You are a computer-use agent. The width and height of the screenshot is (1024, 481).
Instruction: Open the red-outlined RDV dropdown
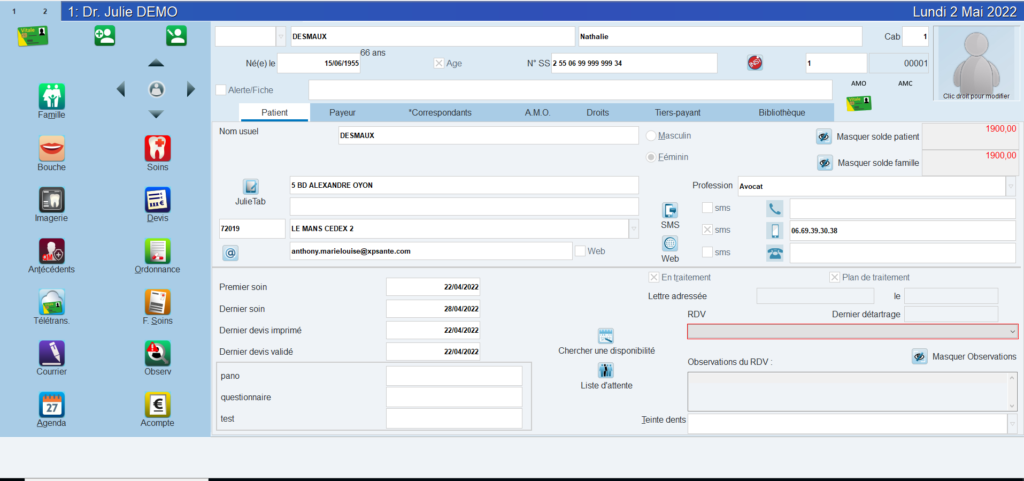[x=1012, y=331]
